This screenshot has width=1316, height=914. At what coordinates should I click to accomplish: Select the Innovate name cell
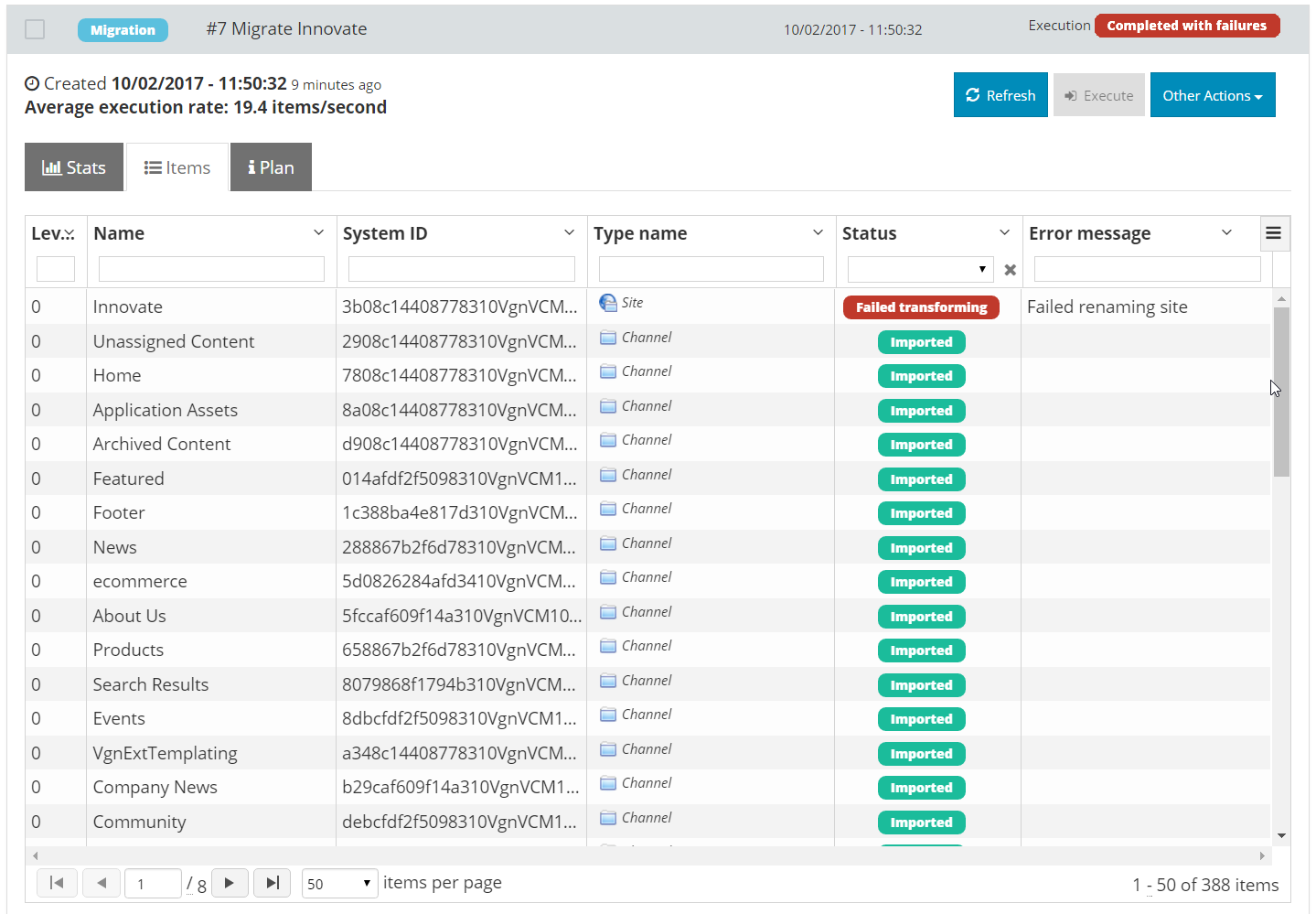(x=211, y=306)
